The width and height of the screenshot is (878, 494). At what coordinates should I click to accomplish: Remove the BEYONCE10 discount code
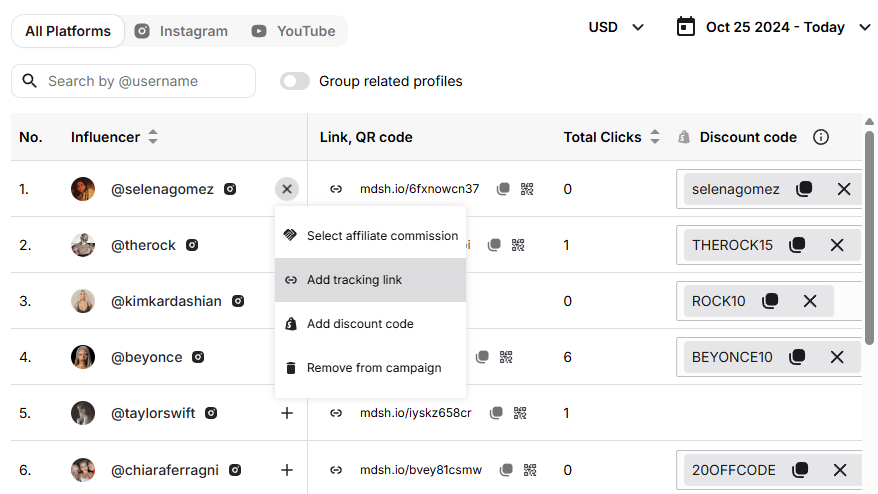pyautogui.click(x=837, y=357)
